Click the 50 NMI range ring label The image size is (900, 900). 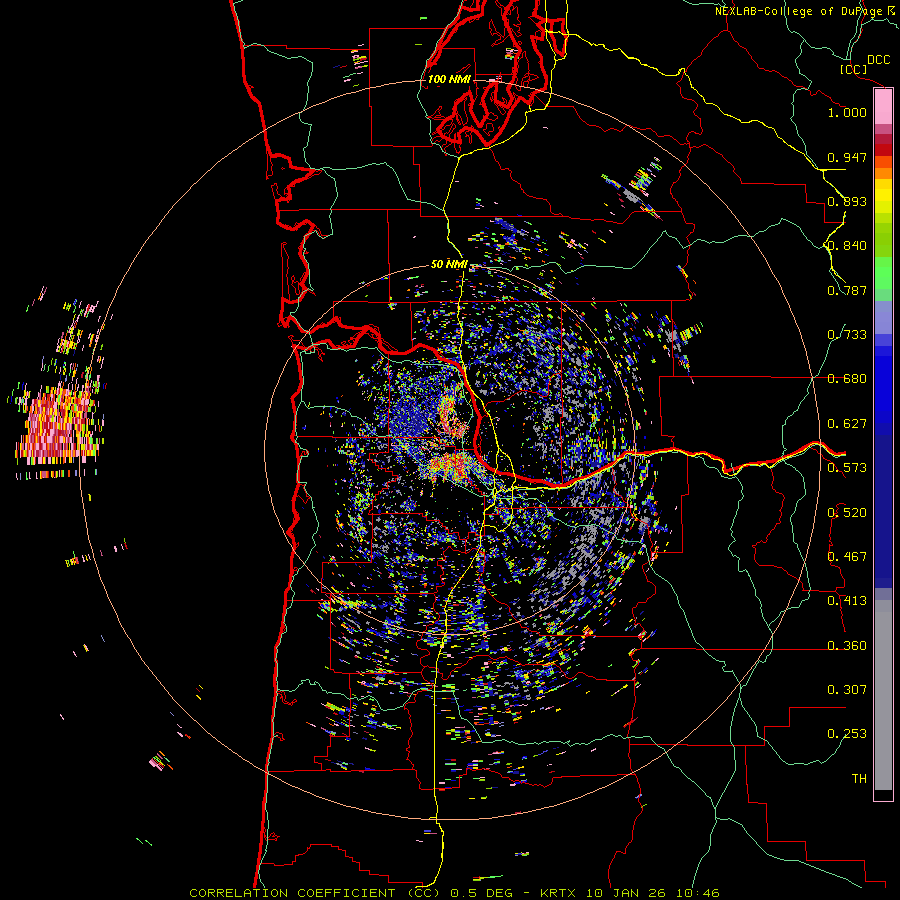pyautogui.click(x=449, y=264)
